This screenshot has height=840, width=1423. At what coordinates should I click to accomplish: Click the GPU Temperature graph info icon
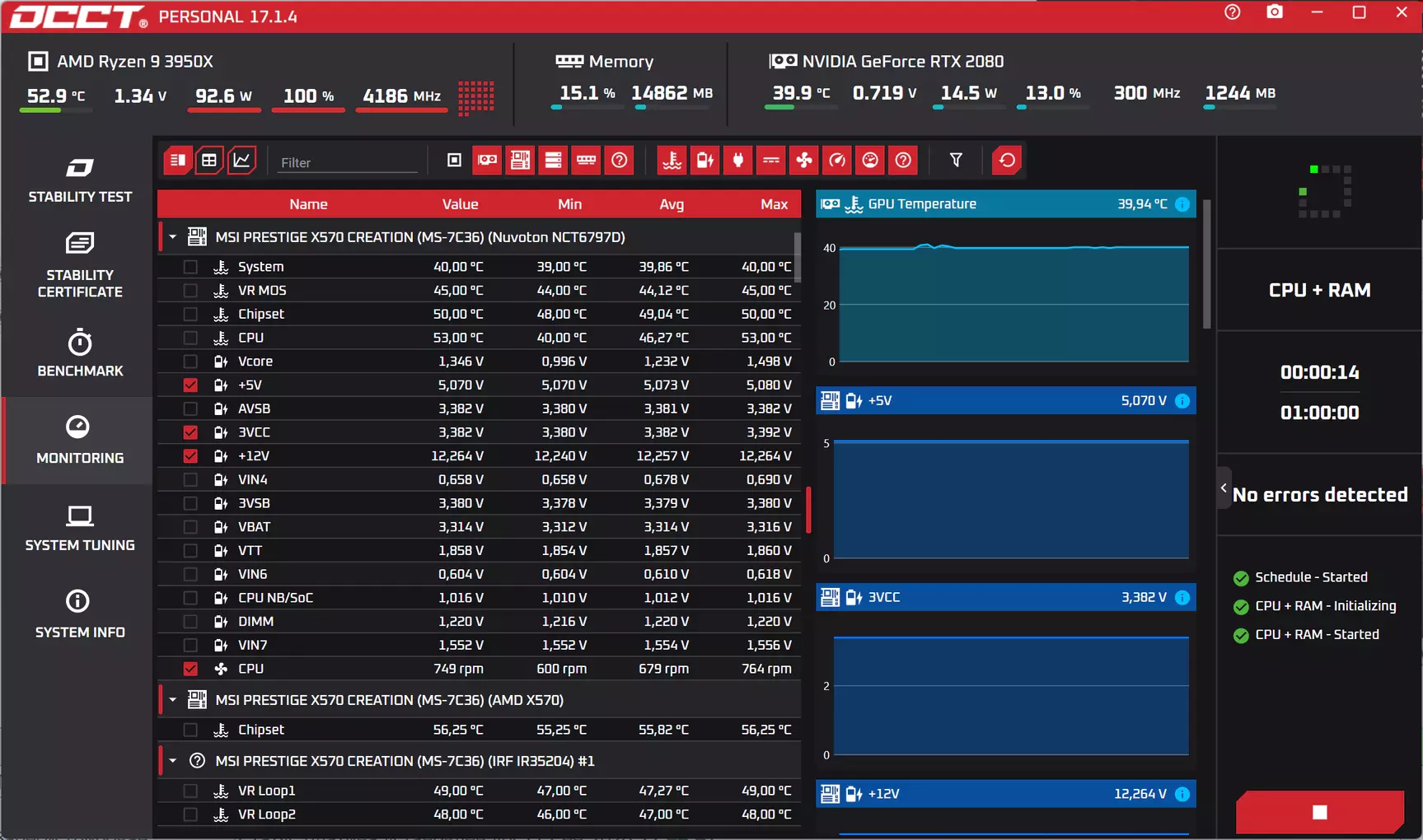[1182, 204]
